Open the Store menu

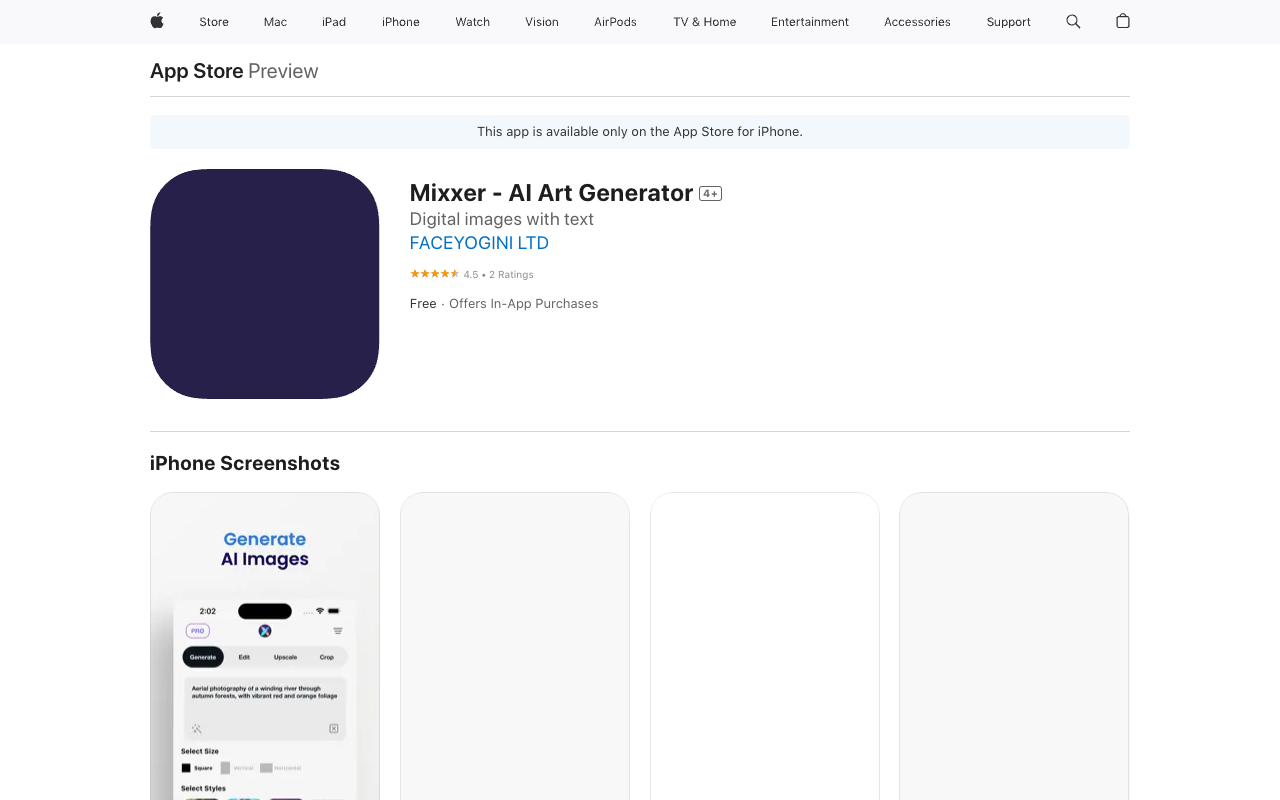pos(214,22)
